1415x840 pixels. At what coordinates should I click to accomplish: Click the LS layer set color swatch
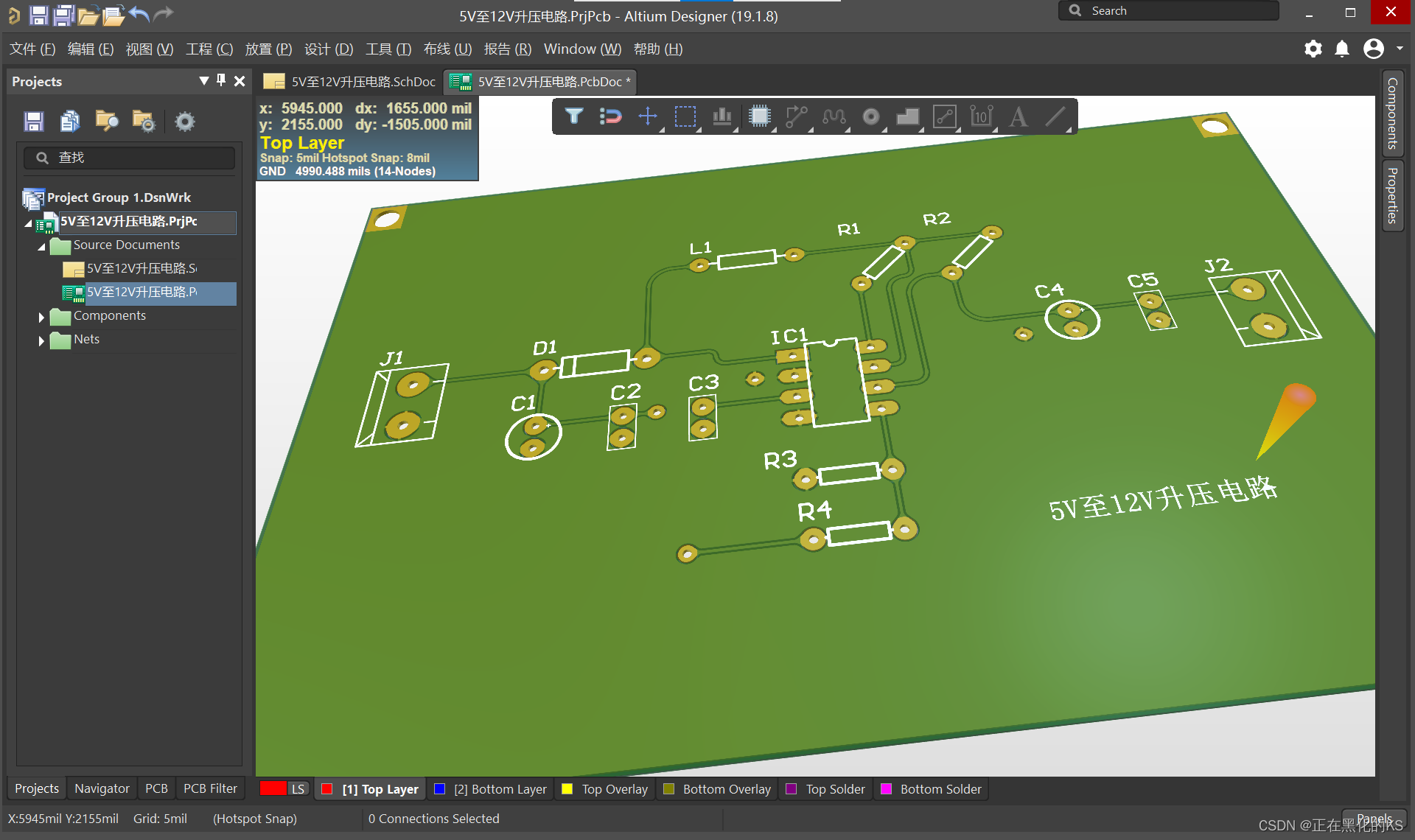click(x=273, y=788)
